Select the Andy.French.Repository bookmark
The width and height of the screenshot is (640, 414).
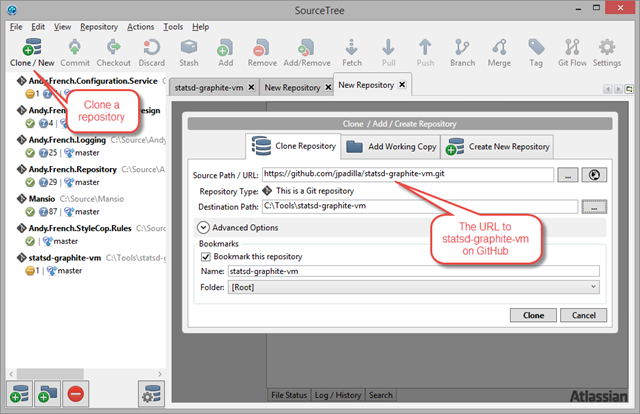(72, 169)
